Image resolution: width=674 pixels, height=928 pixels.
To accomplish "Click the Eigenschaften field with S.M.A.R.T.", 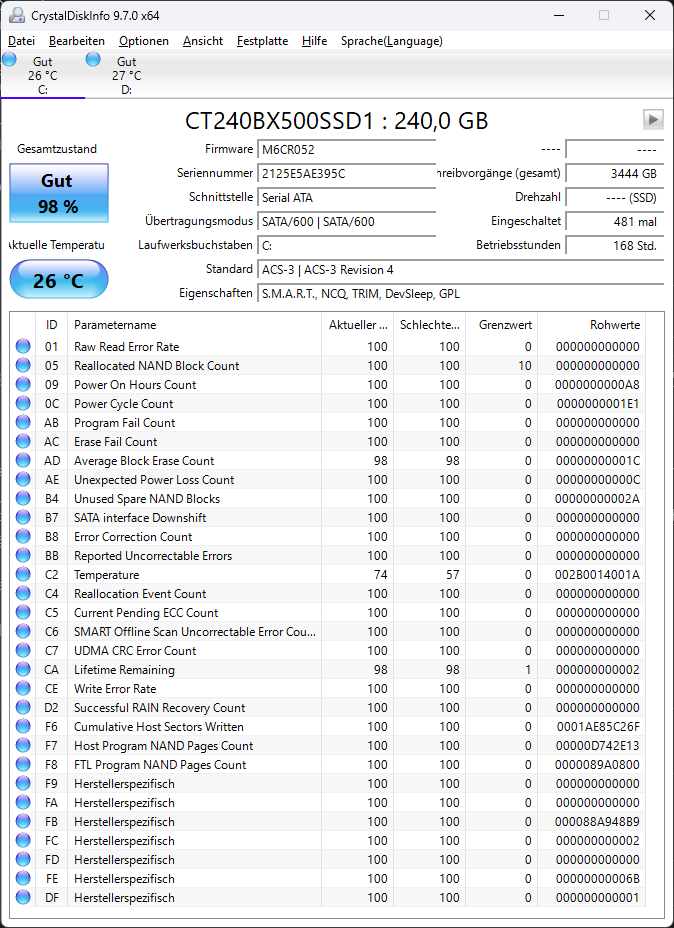I will [x=460, y=294].
